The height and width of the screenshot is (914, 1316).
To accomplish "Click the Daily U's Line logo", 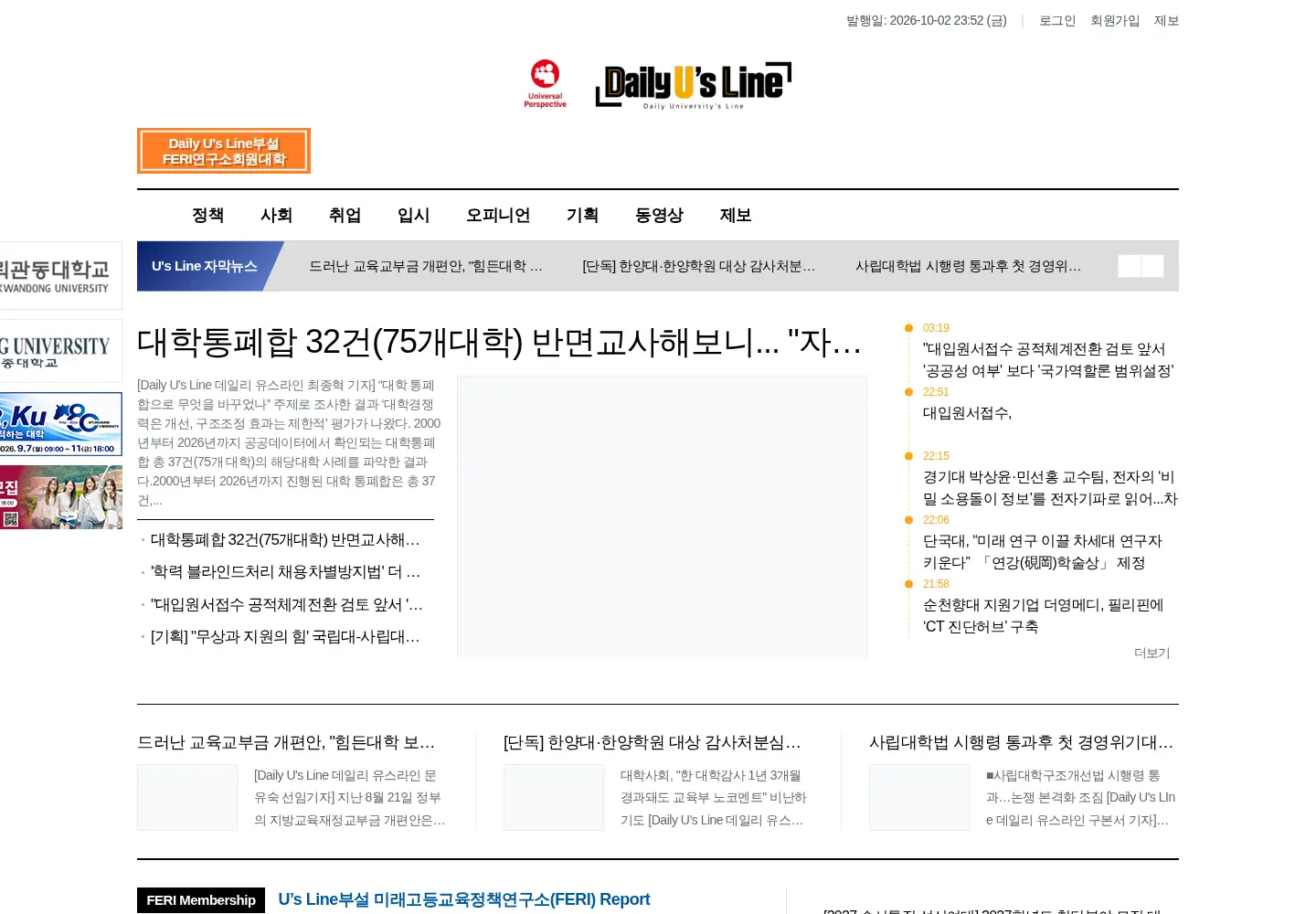I will [694, 86].
